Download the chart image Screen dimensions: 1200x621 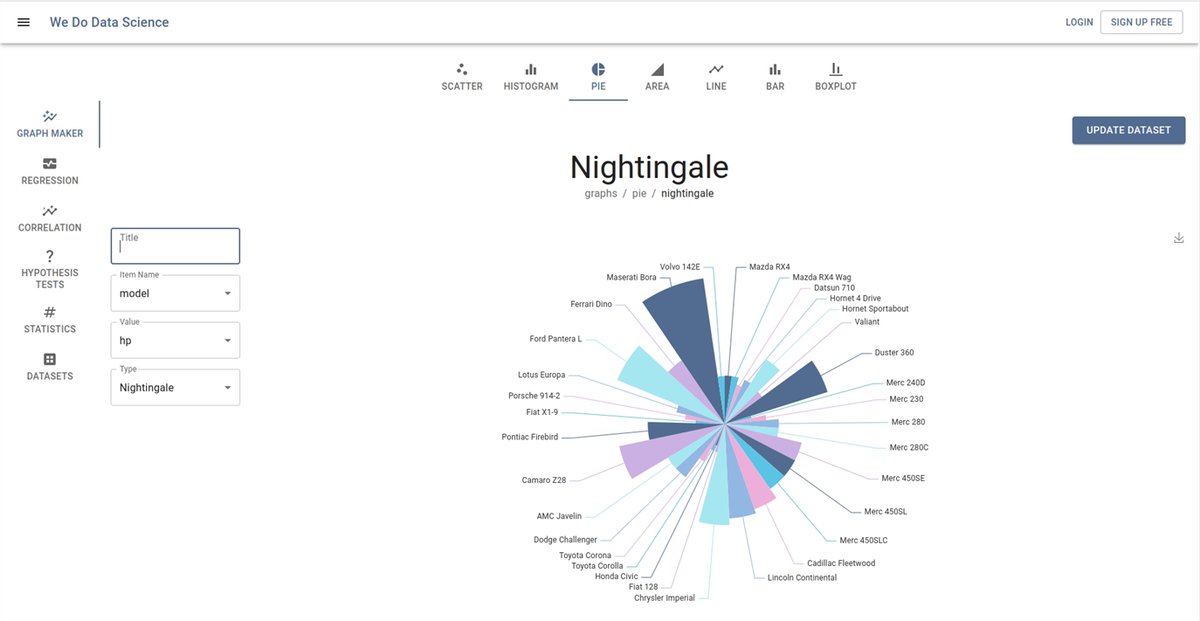pos(1179,238)
